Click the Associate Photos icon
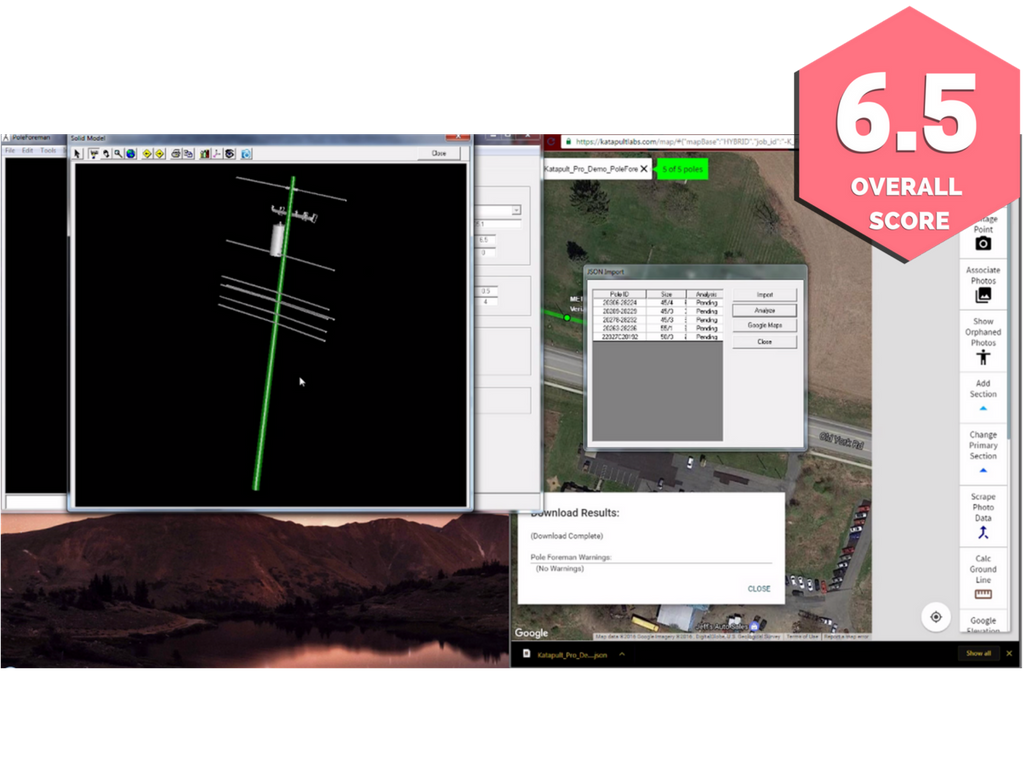 coord(983,295)
